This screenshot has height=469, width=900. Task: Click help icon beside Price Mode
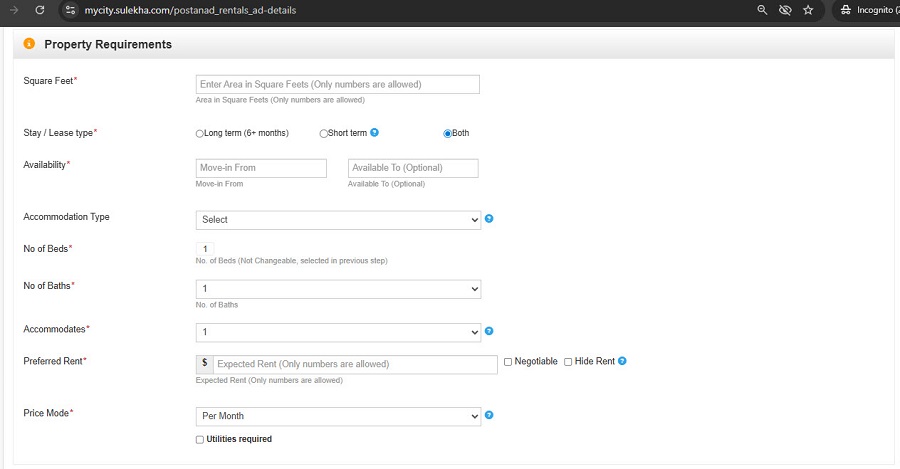489,415
